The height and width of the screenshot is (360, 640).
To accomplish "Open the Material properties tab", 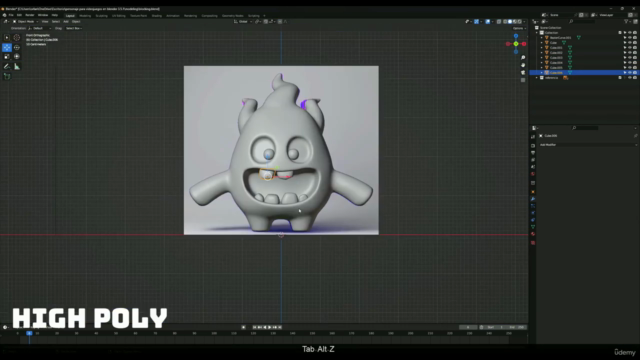I will (533, 234).
